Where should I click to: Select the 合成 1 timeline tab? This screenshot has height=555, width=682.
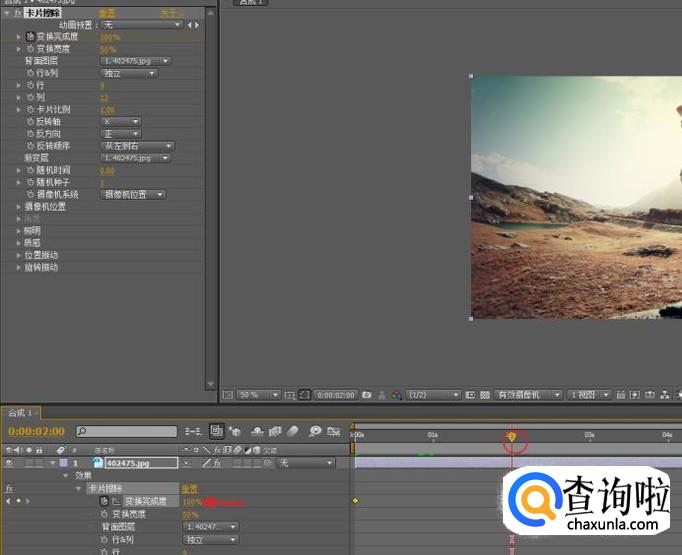(20, 413)
